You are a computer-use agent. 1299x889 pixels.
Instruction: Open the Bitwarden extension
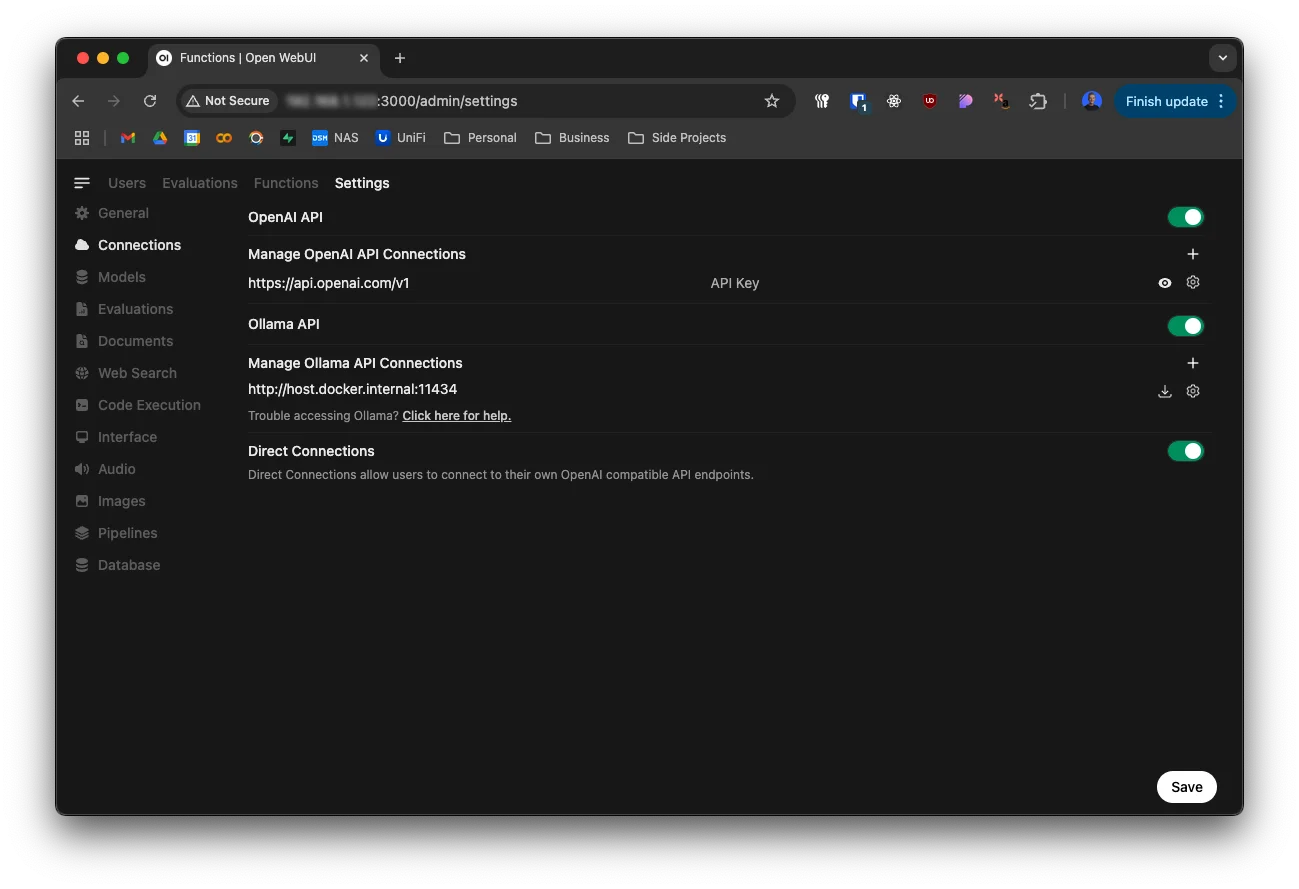pyautogui.click(x=858, y=101)
